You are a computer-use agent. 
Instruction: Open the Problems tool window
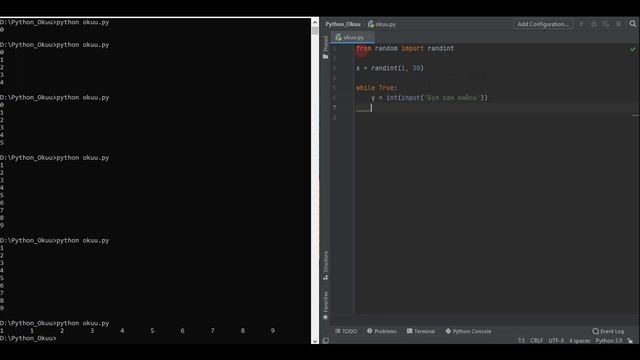point(382,331)
